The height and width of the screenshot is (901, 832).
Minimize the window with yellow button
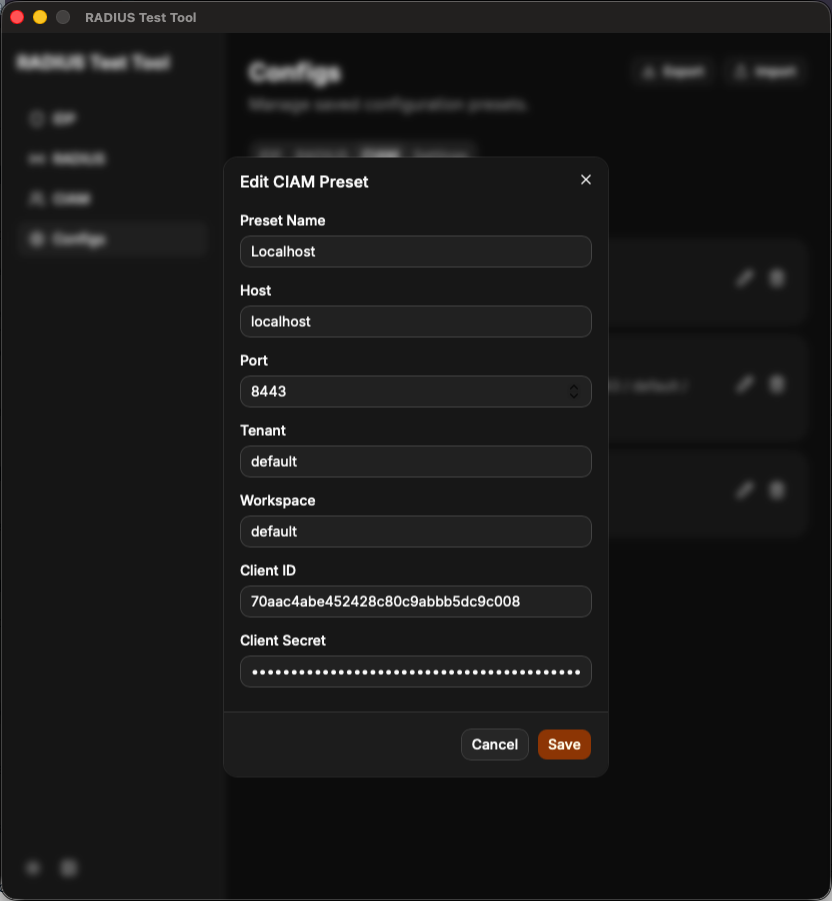40,17
